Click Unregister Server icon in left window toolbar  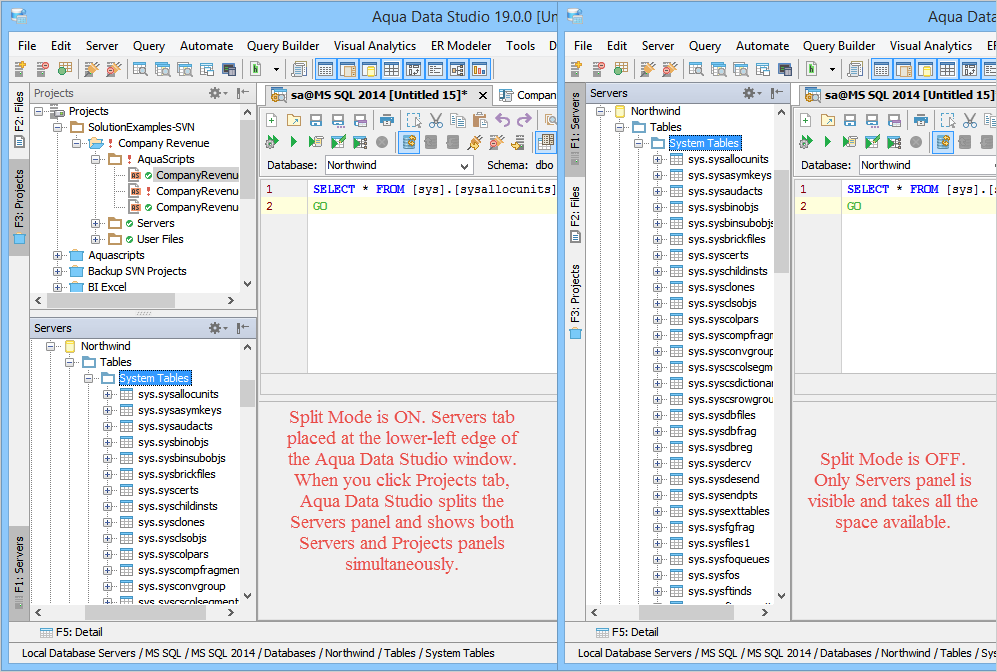(x=43, y=69)
